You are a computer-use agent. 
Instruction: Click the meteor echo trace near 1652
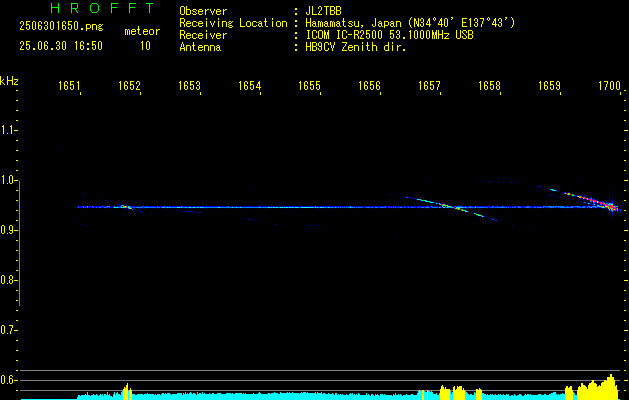click(124, 207)
